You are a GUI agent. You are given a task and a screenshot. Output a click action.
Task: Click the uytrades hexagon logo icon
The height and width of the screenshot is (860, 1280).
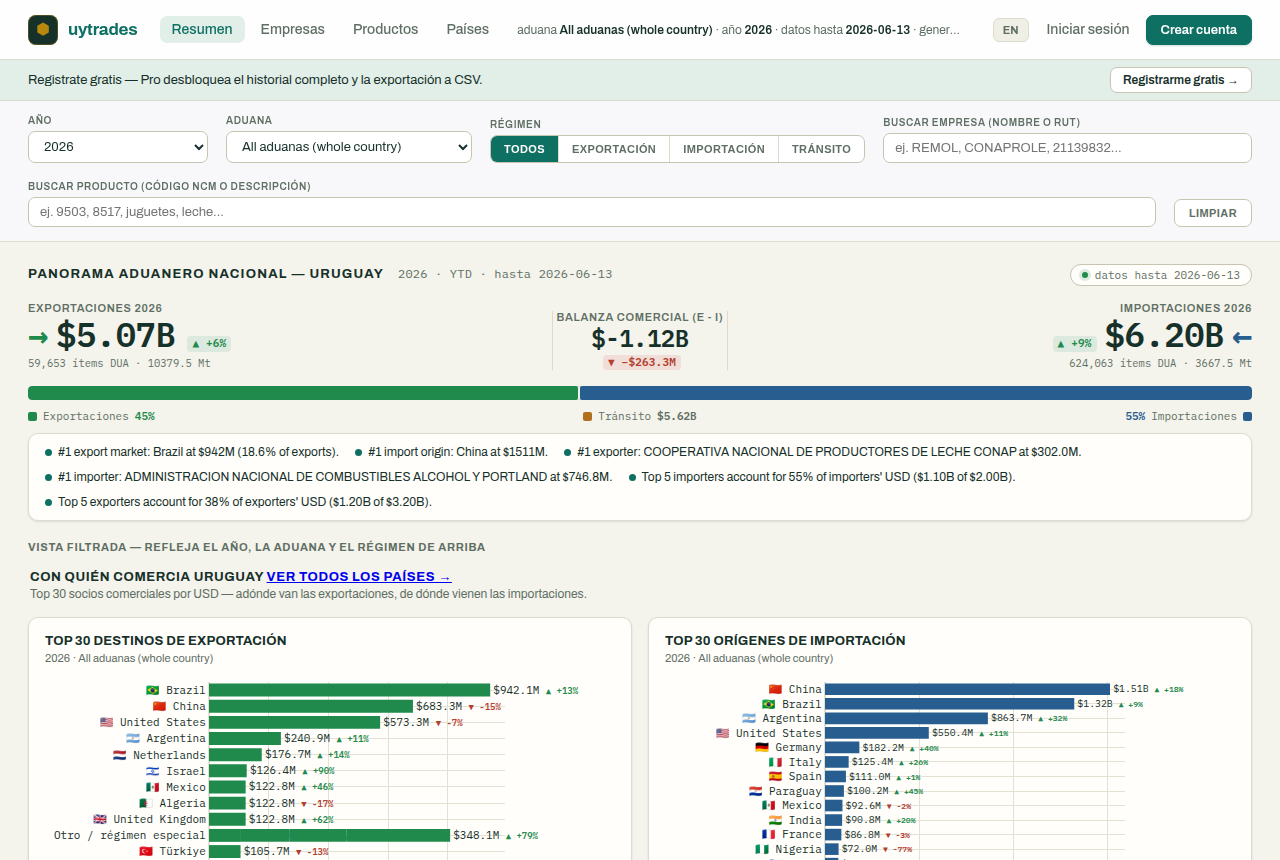pos(43,30)
